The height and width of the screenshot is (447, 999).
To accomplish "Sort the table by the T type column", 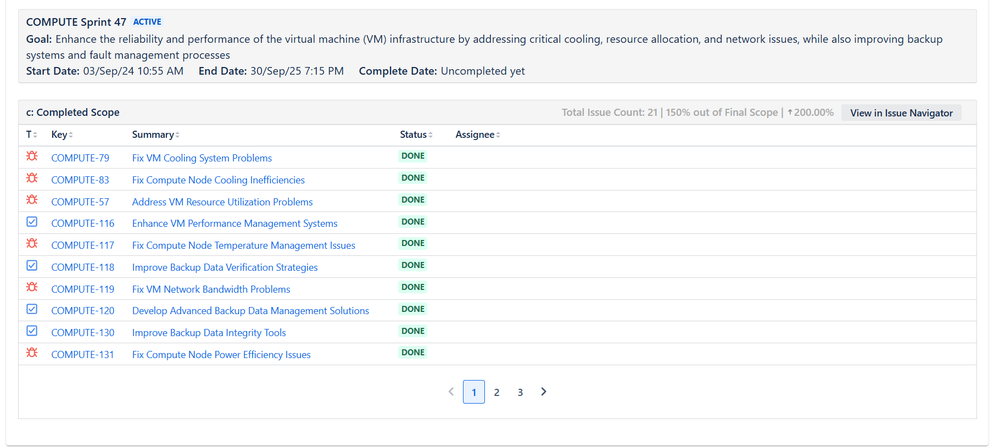I will click(32, 135).
